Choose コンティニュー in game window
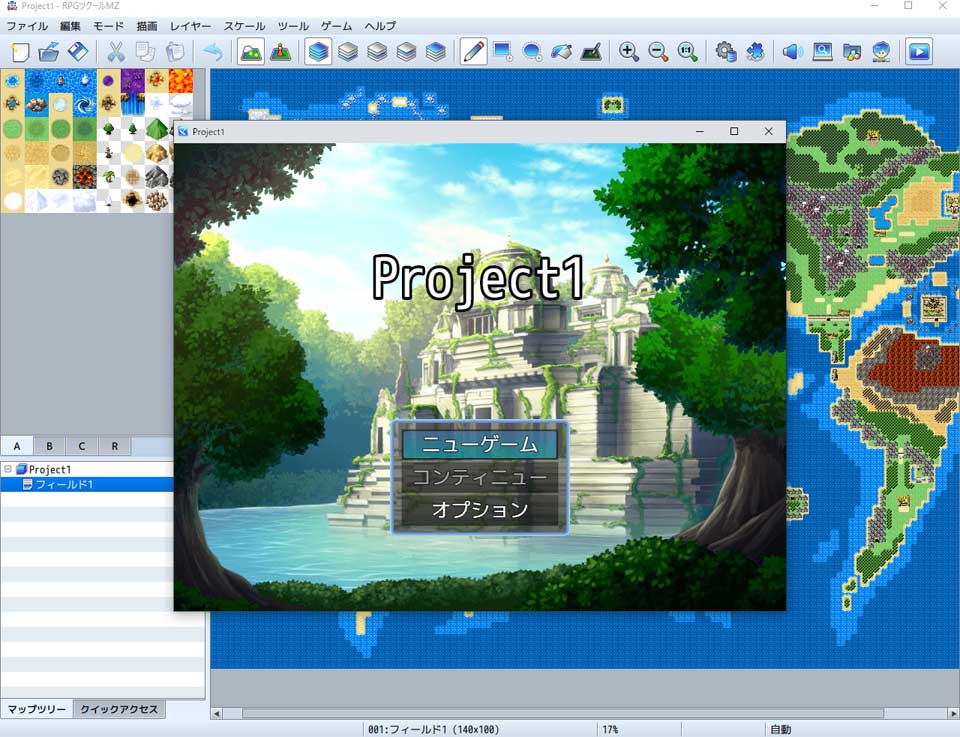The image size is (960, 737). [x=480, y=477]
